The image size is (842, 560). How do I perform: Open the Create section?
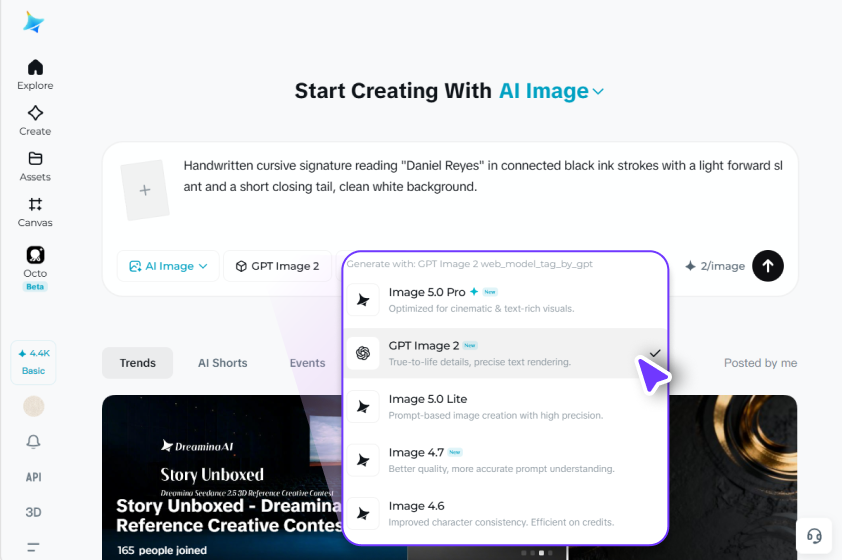(x=35, y=120)
